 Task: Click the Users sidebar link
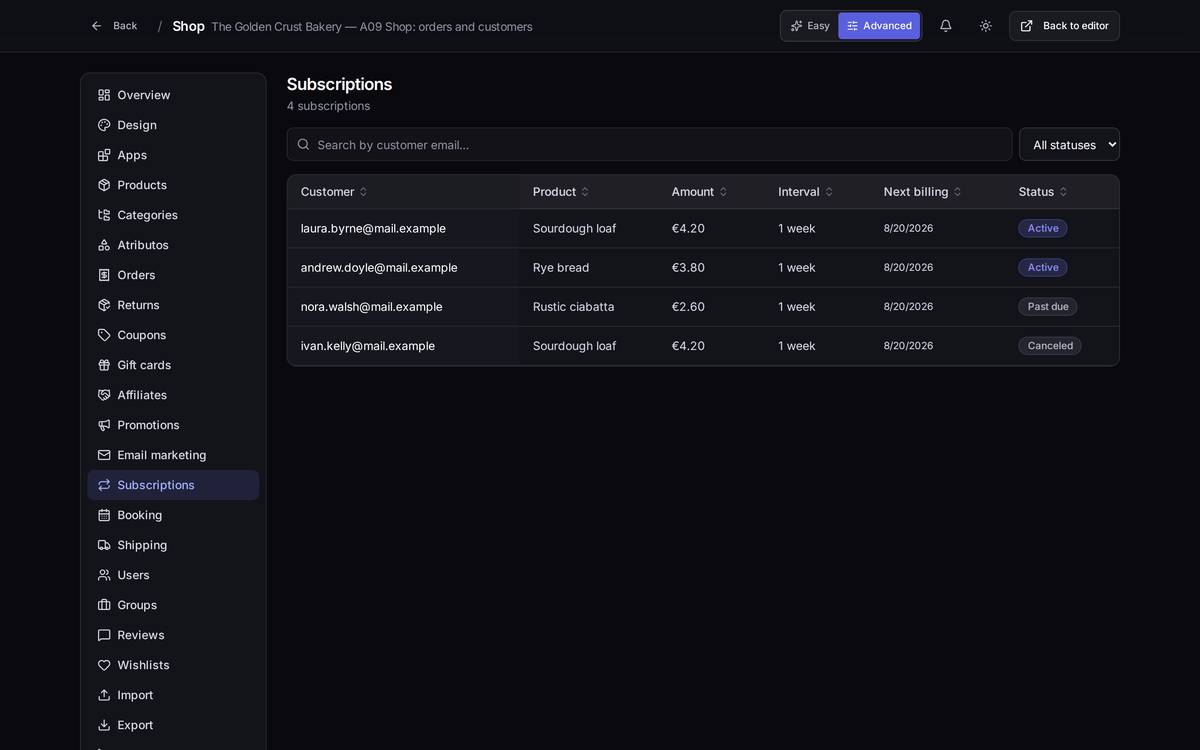(x=173, y=575)
